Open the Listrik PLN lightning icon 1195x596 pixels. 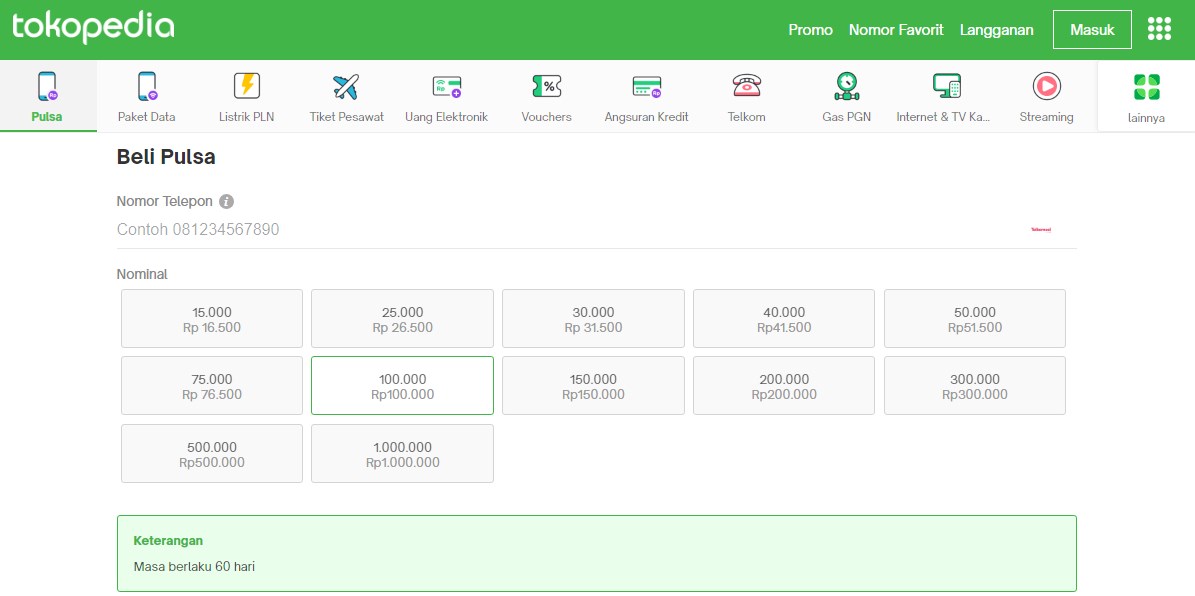click(x=246, y=85)
